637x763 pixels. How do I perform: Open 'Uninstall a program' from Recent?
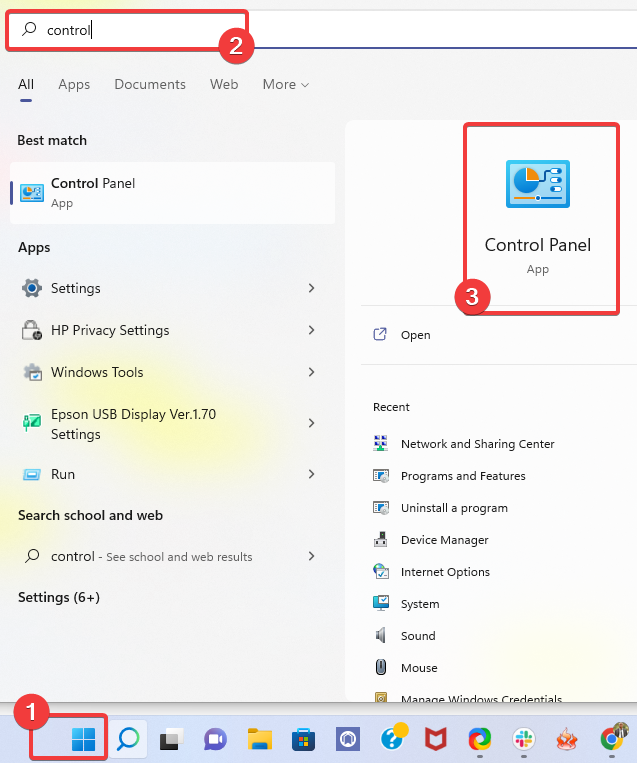(x=454, y=508)
